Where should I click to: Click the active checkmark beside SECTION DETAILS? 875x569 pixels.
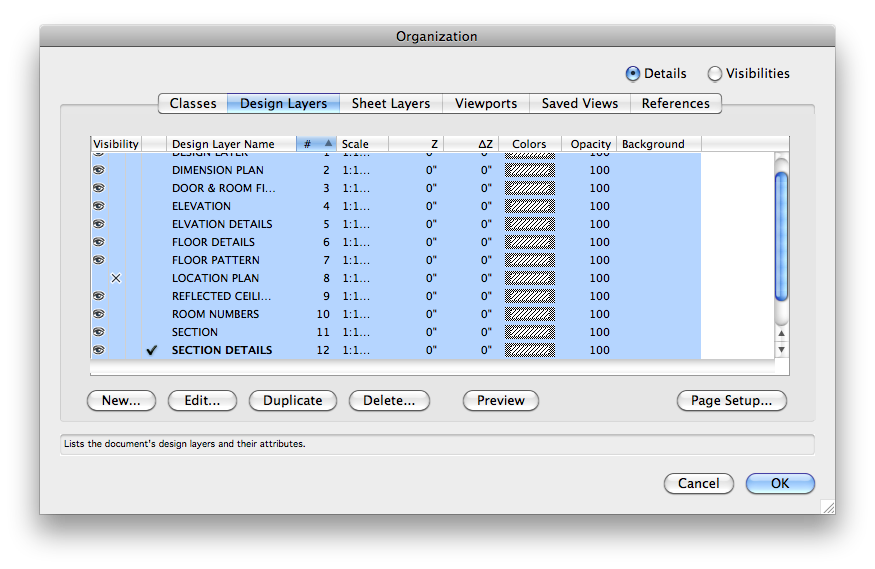point(152,350)
